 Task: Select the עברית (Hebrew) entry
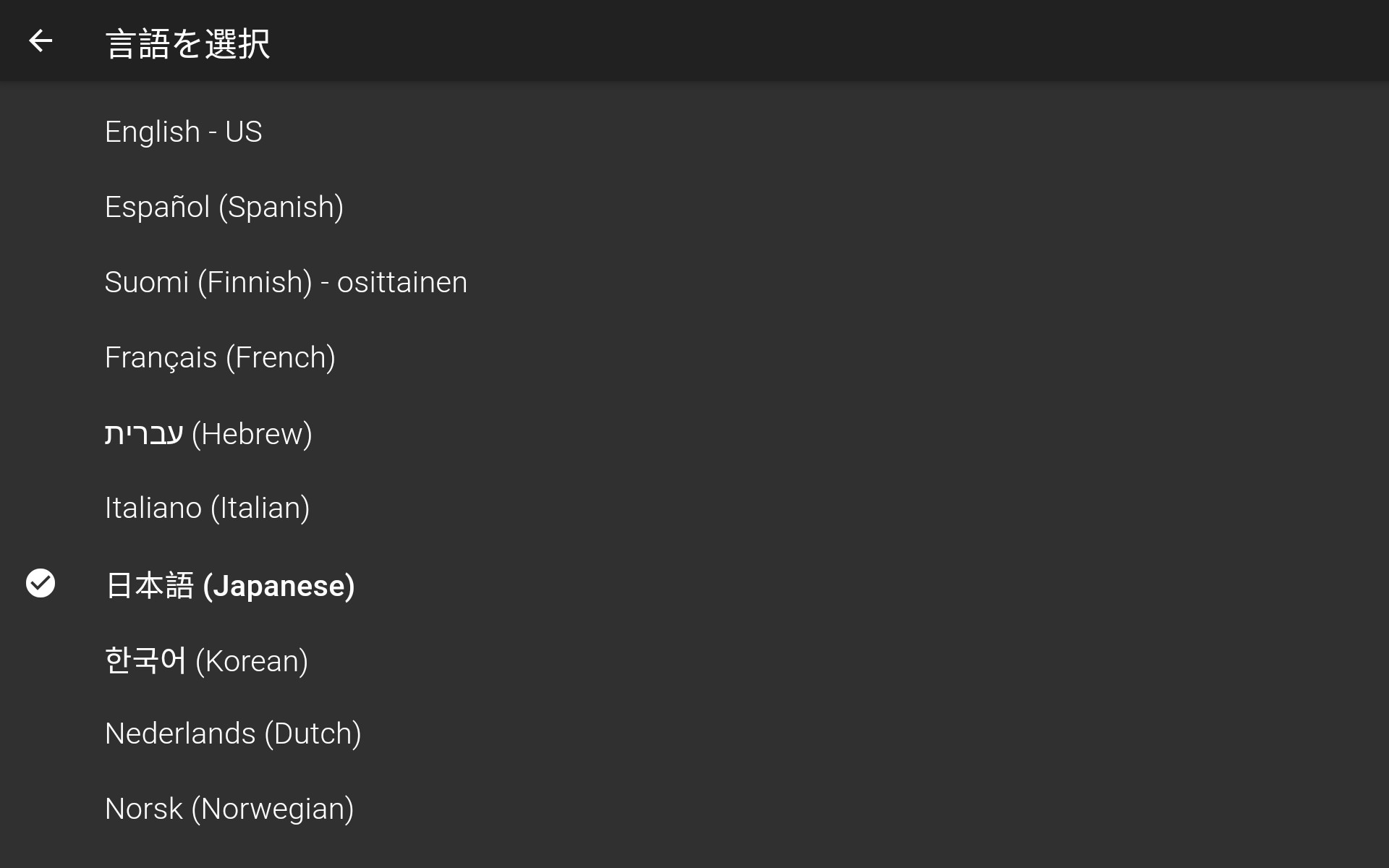694,433
